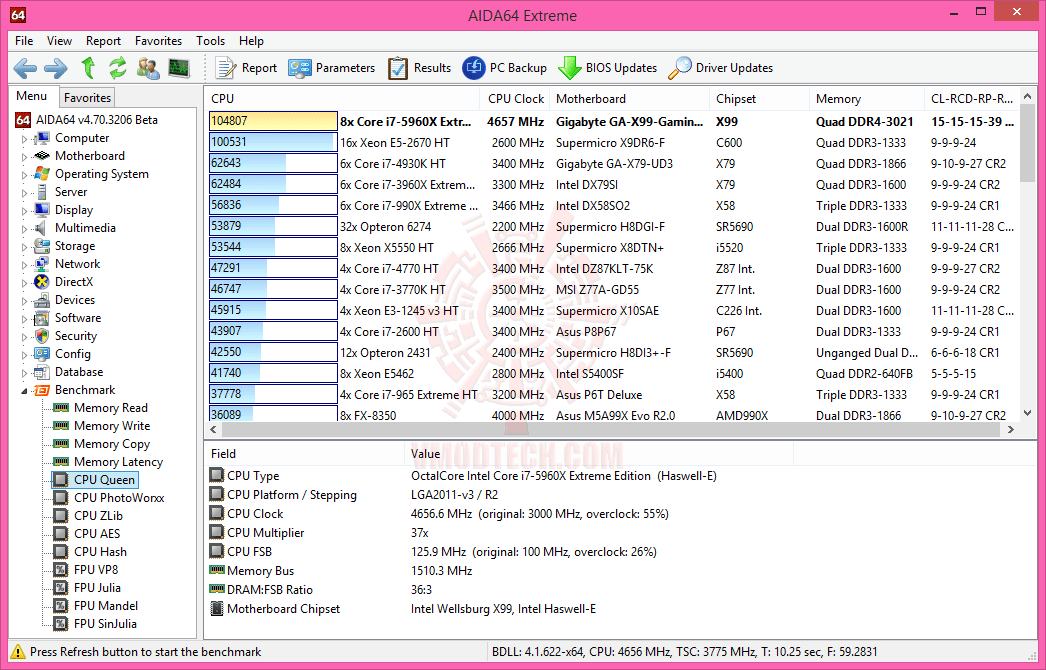The width and height of the screenshot is (1046, 670).
Task: Click the results horizontal scrollbar right arrow
Action: [x=1011, y=429]
